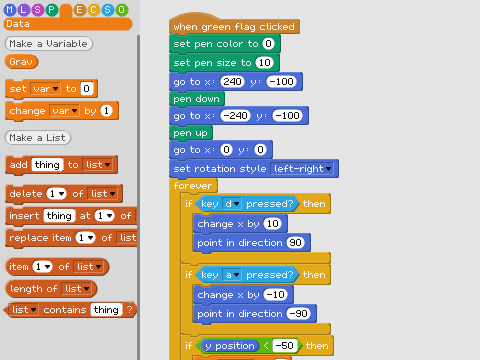Click the pen color value field

point(268,44)
